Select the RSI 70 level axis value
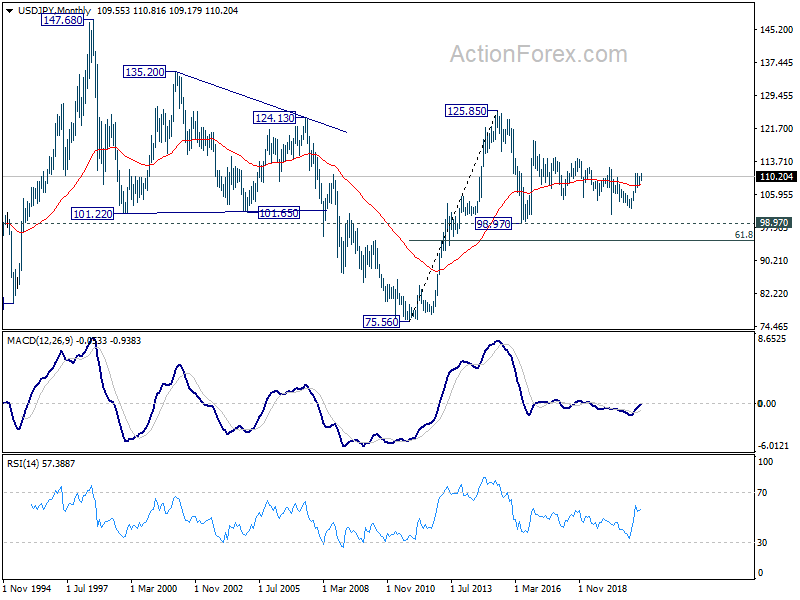The width and height of the screenshot is (800, 600). [764, 493]
